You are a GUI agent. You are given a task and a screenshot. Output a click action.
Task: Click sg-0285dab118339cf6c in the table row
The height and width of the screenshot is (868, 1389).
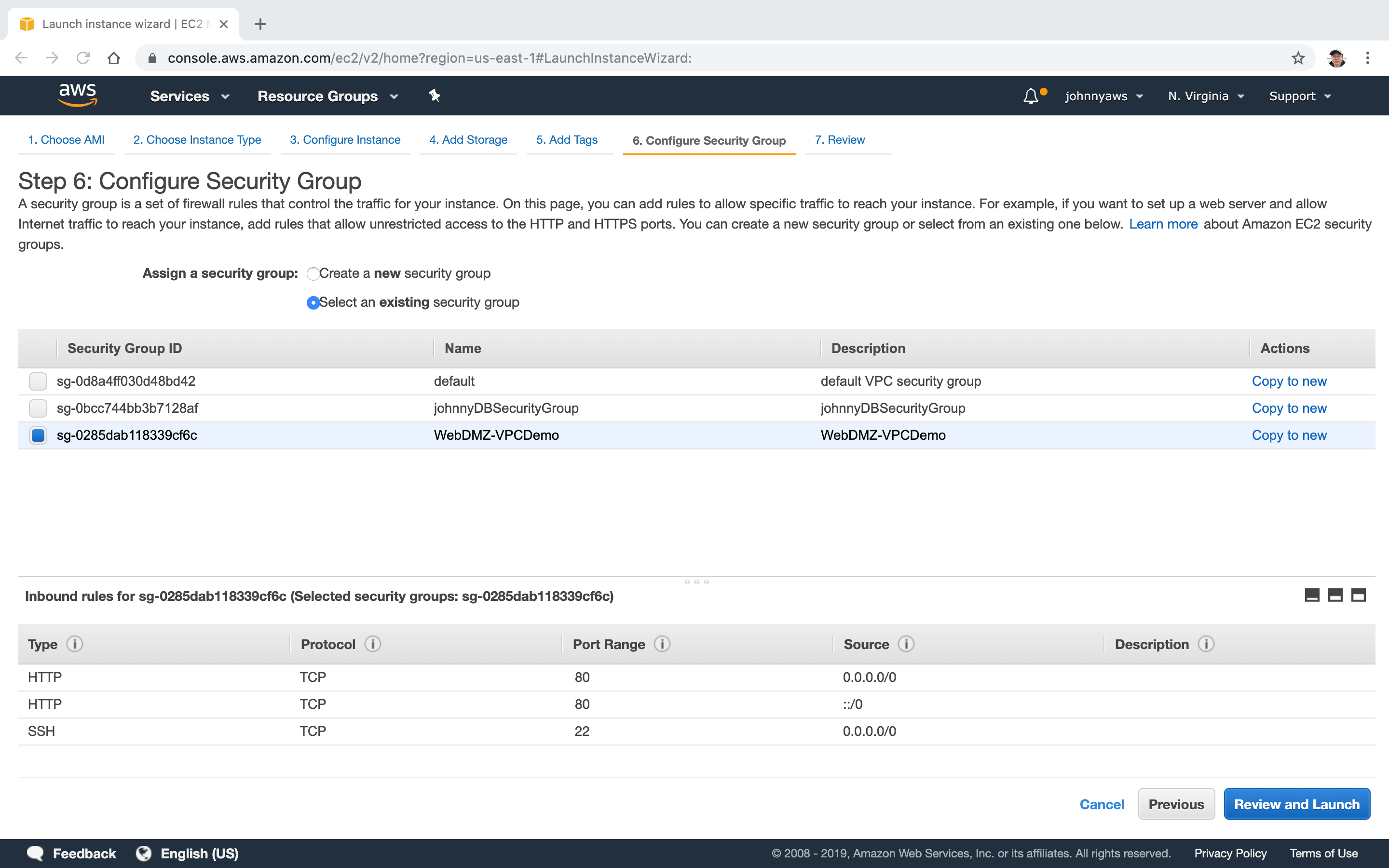pyautogui.click(x=127, y=435)
